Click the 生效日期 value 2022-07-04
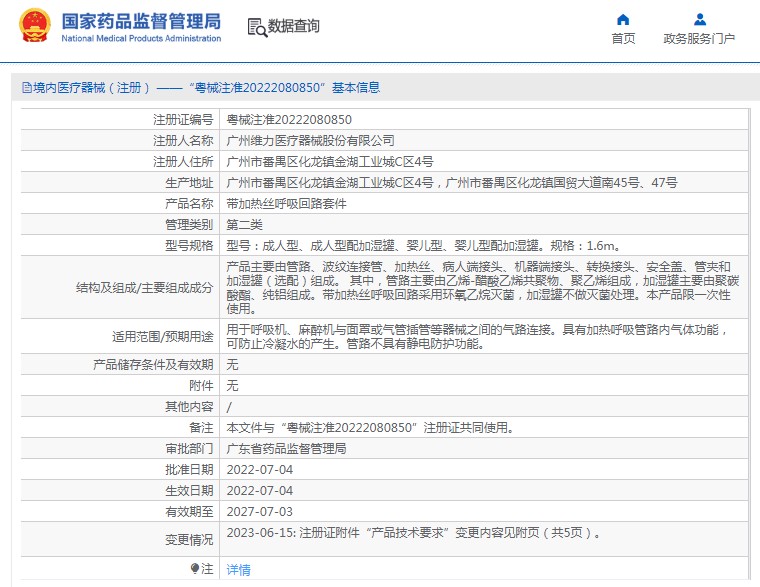The width and height of the screenshot is (760, 587). [260, 491]
